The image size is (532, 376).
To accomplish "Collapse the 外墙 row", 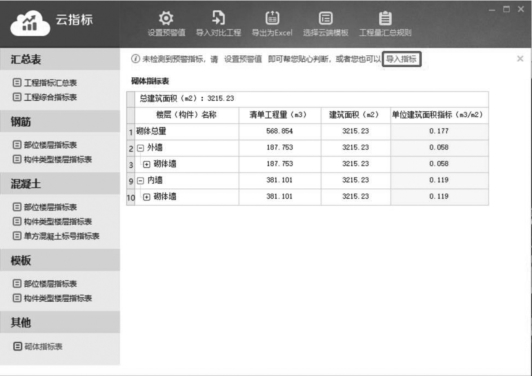I will 140,148.
